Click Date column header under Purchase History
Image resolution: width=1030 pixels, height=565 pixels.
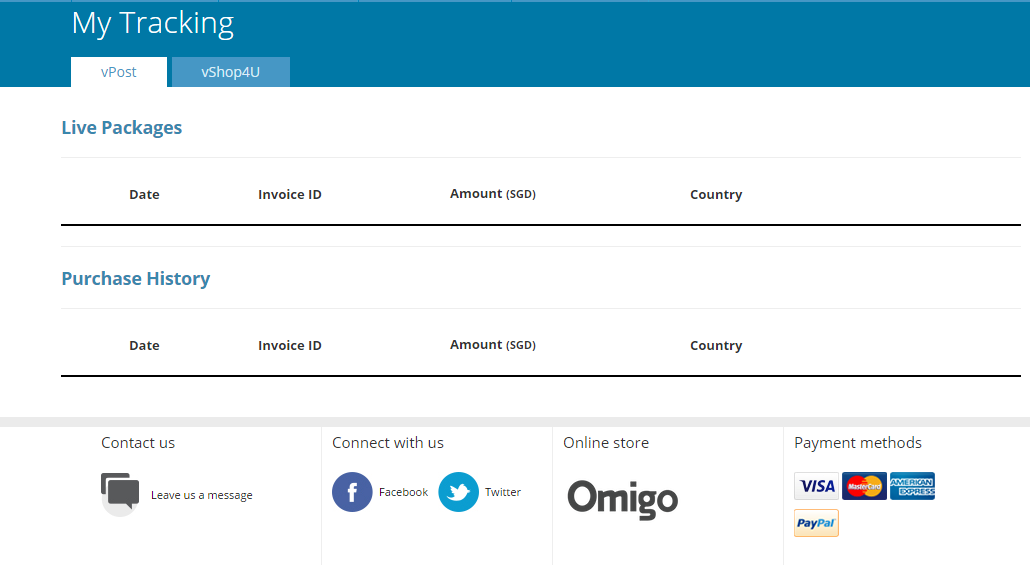click(144, 346)
